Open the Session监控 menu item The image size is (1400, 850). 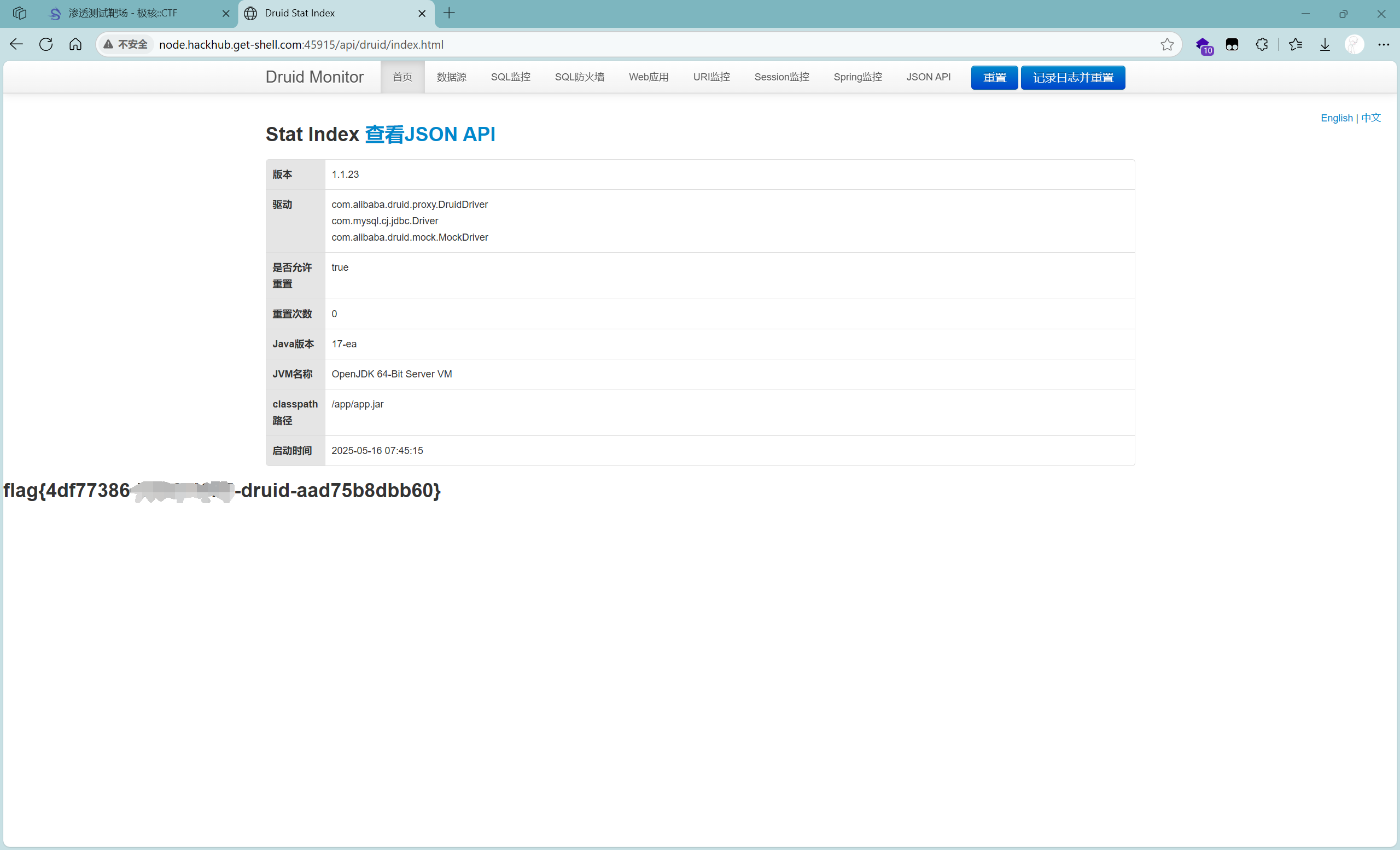point(781,77)
